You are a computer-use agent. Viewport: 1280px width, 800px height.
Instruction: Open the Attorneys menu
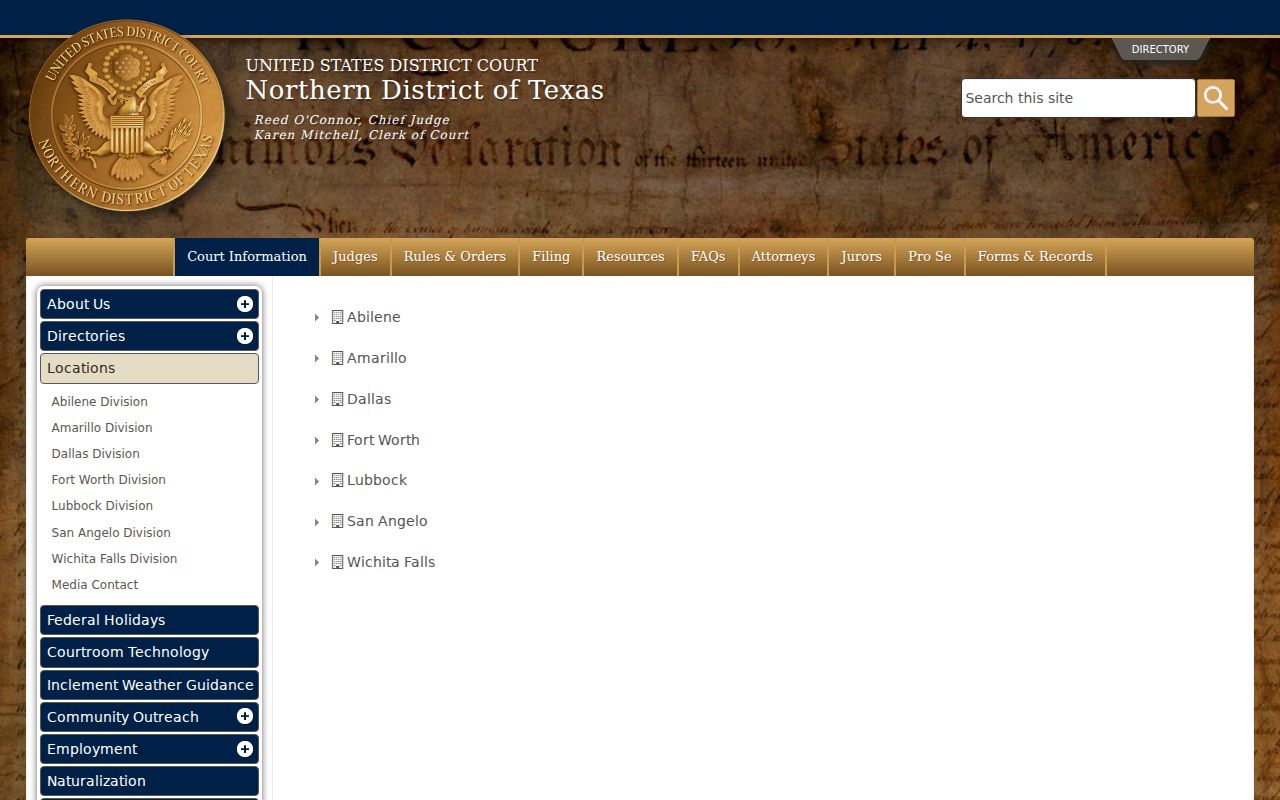[x=783, y=257]
